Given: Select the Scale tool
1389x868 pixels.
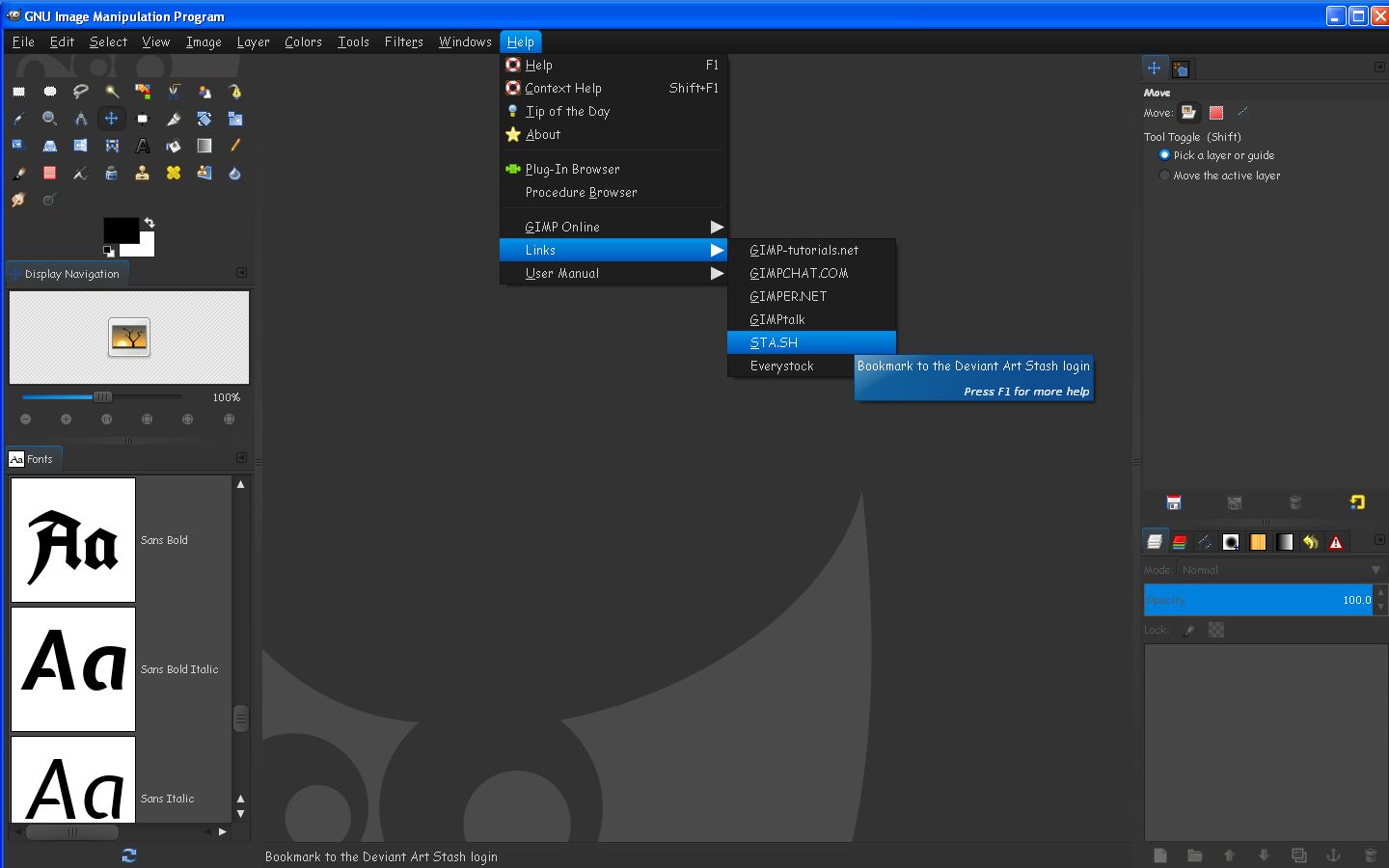Looking at the screenshot, I should (235, 119).
